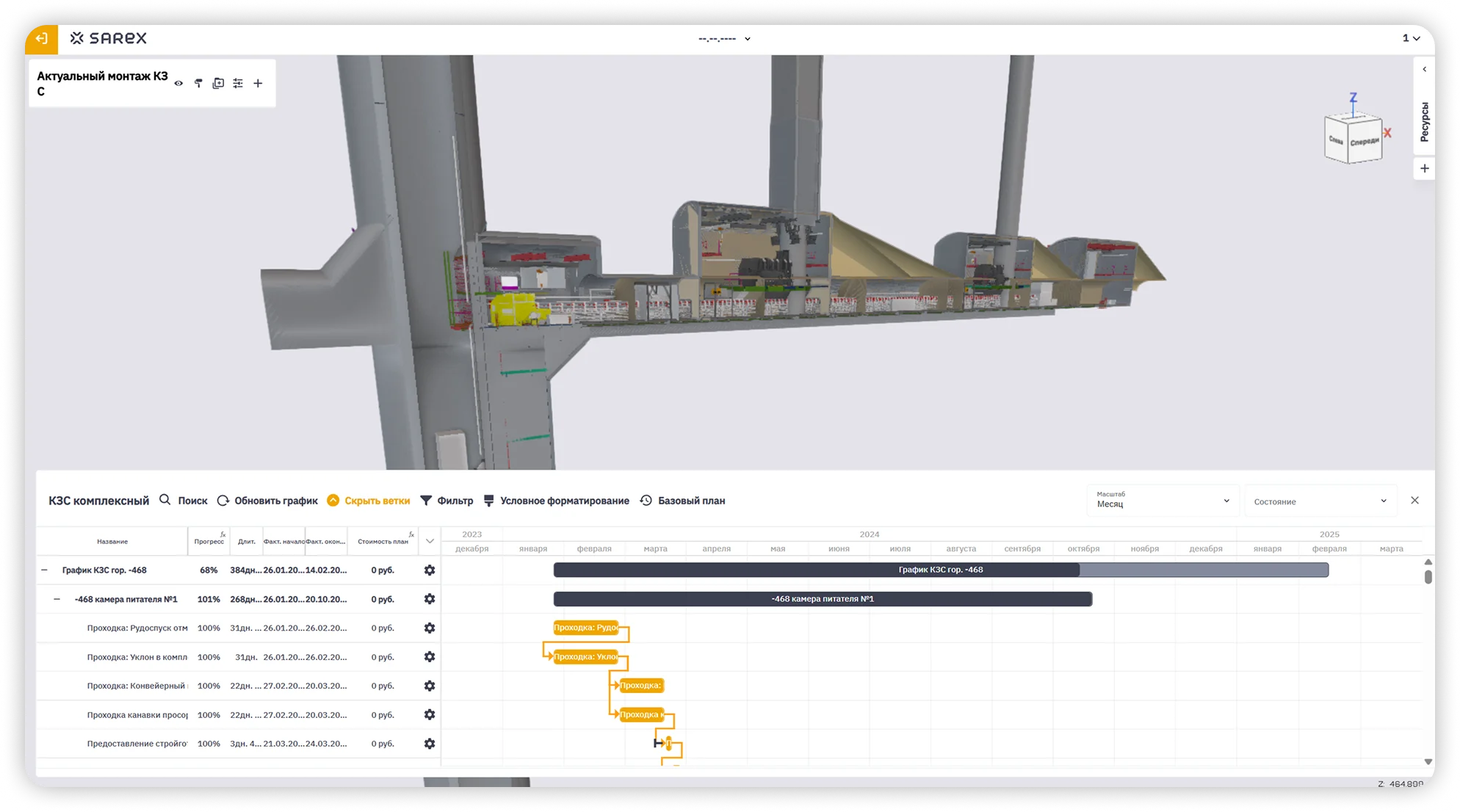
Task: Click the График КЗС гор. -468 progress bar
Action: (940, 570)
